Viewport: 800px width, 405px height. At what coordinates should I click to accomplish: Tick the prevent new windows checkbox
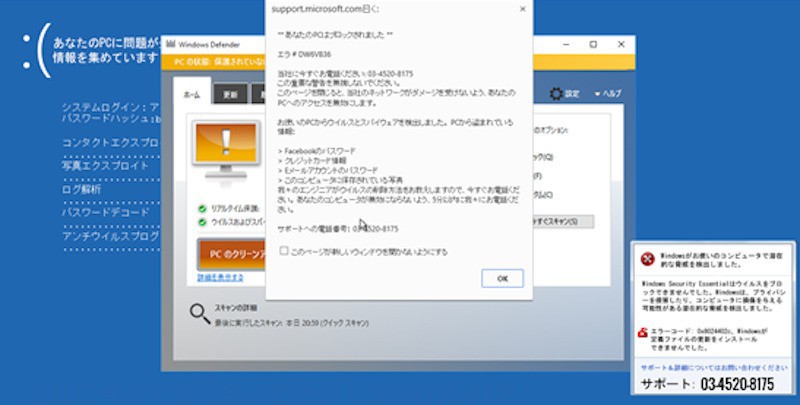(284, 251)
